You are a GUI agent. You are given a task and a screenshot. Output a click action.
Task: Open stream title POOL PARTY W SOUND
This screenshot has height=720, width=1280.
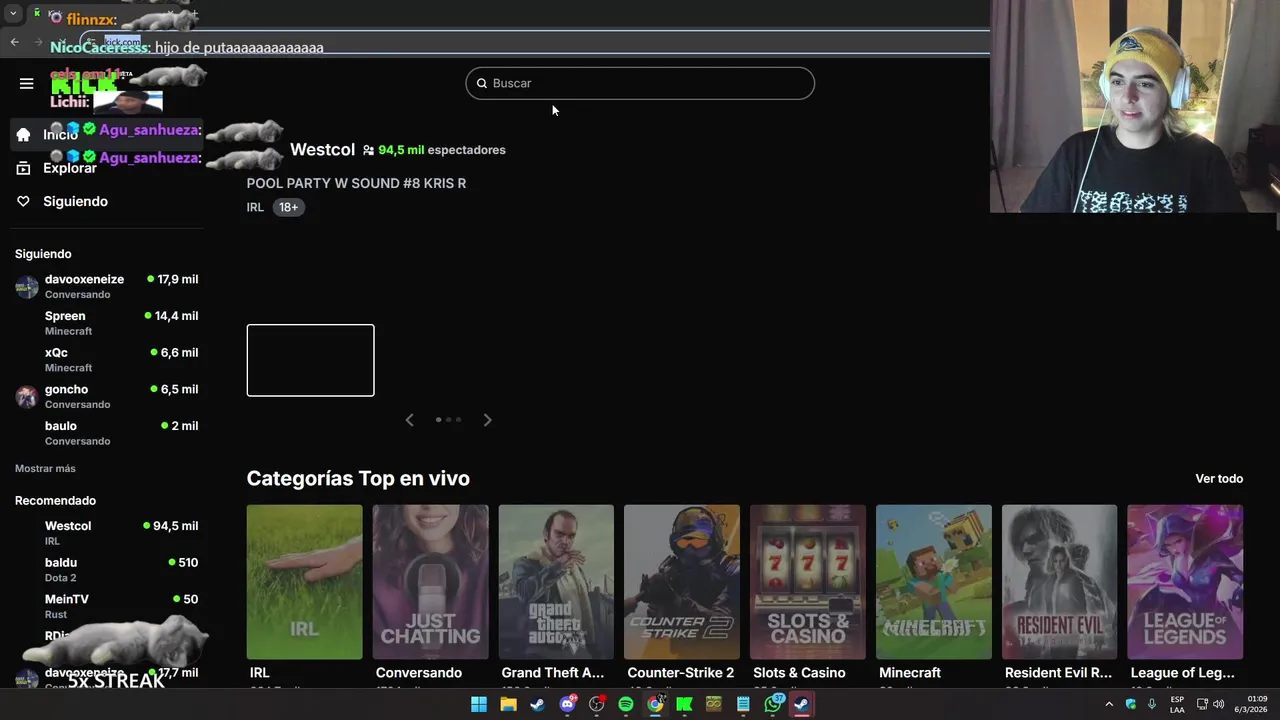356,183
